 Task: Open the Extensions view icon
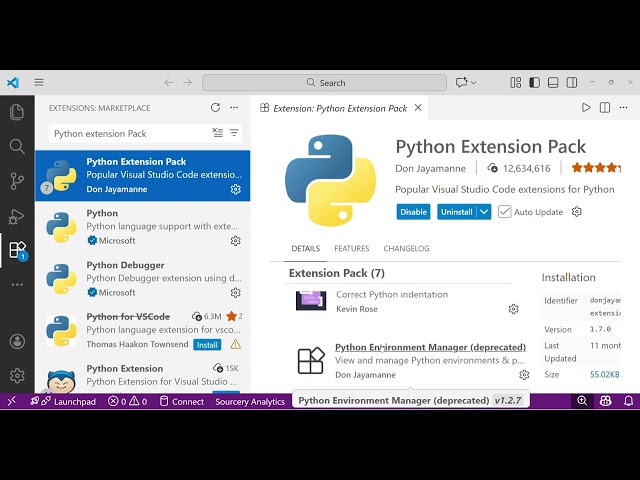[18, 250]
